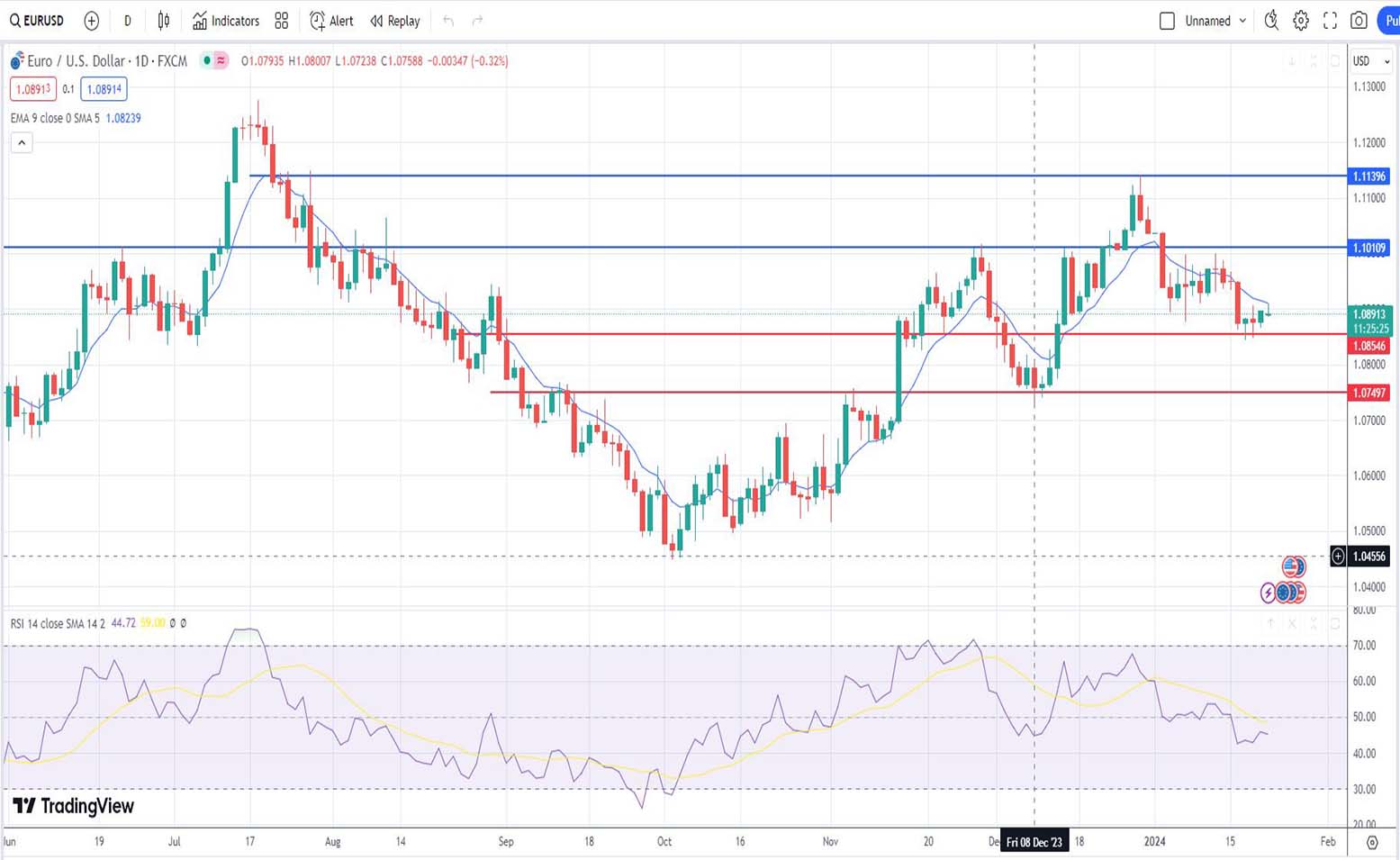Collapse the indicator legend with the chevron
This screenshot has width=1400, height=860.
(22, 142)
